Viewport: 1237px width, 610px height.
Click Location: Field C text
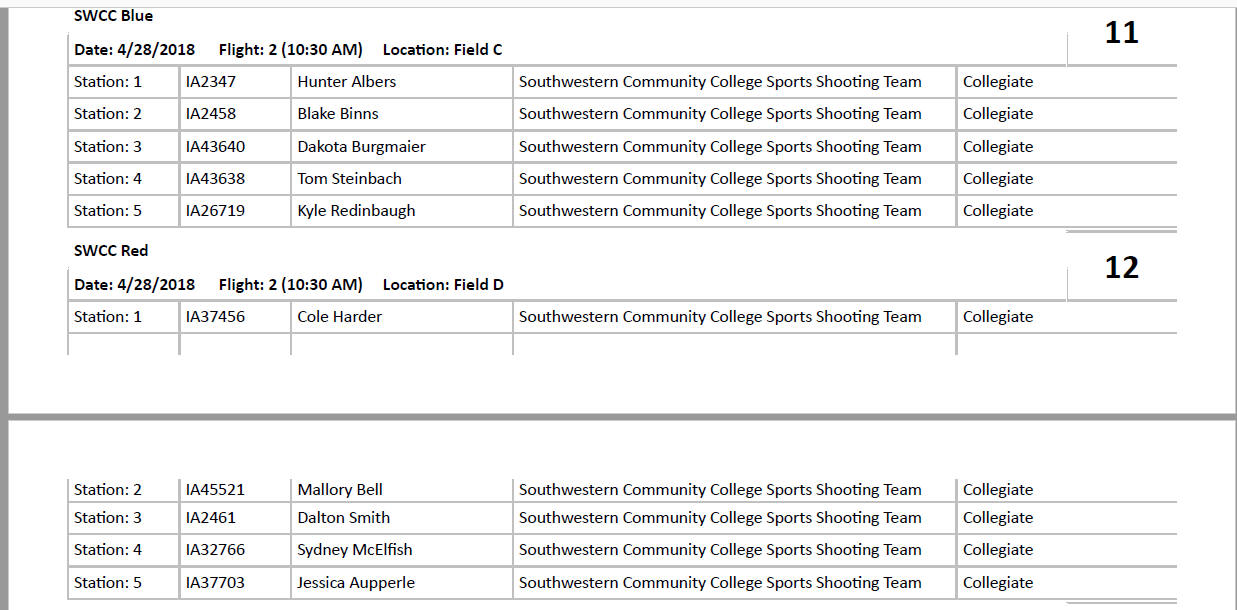pyautogui.click(x=442, y=50)
